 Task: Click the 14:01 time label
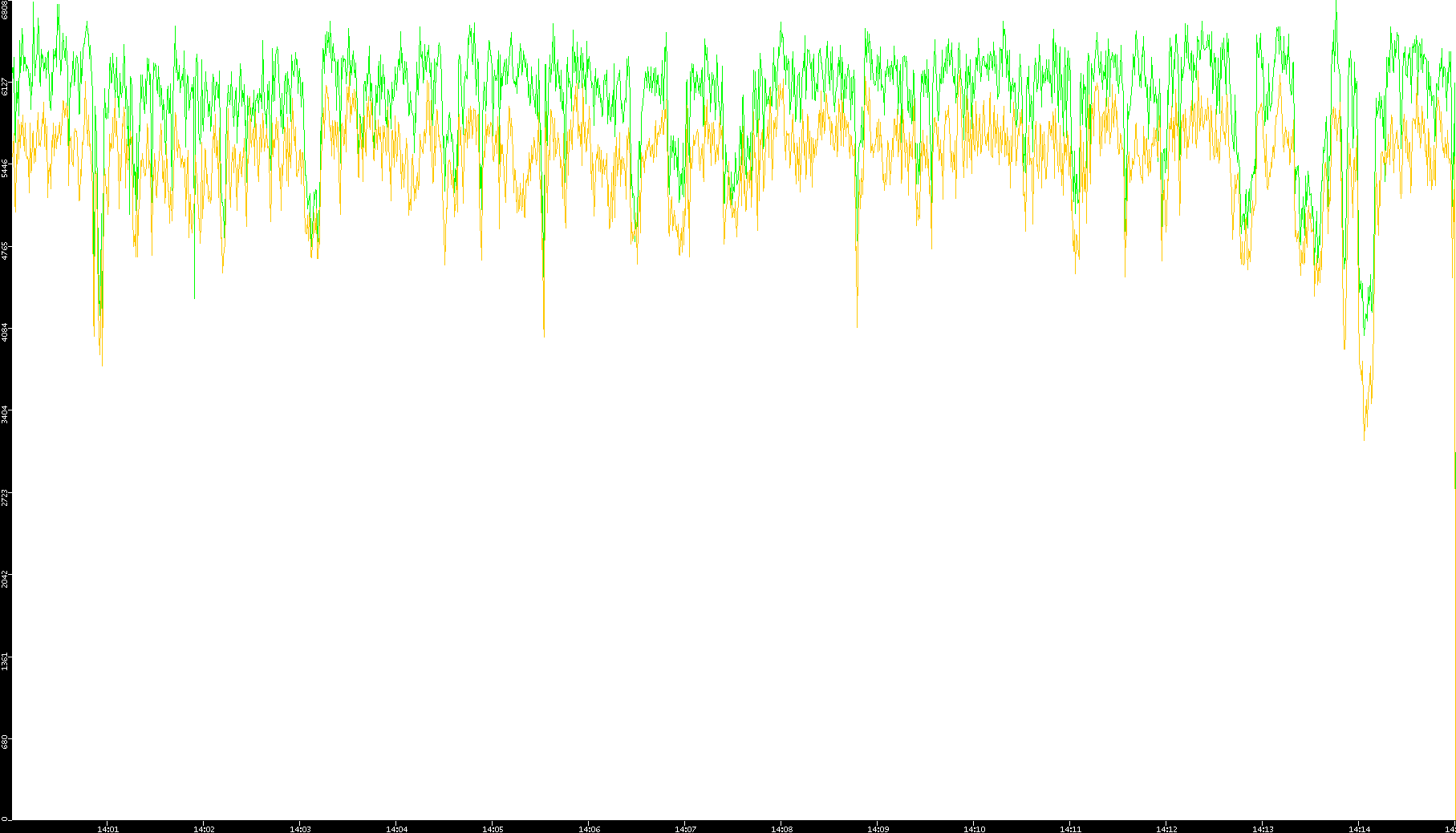coord(107,829)
